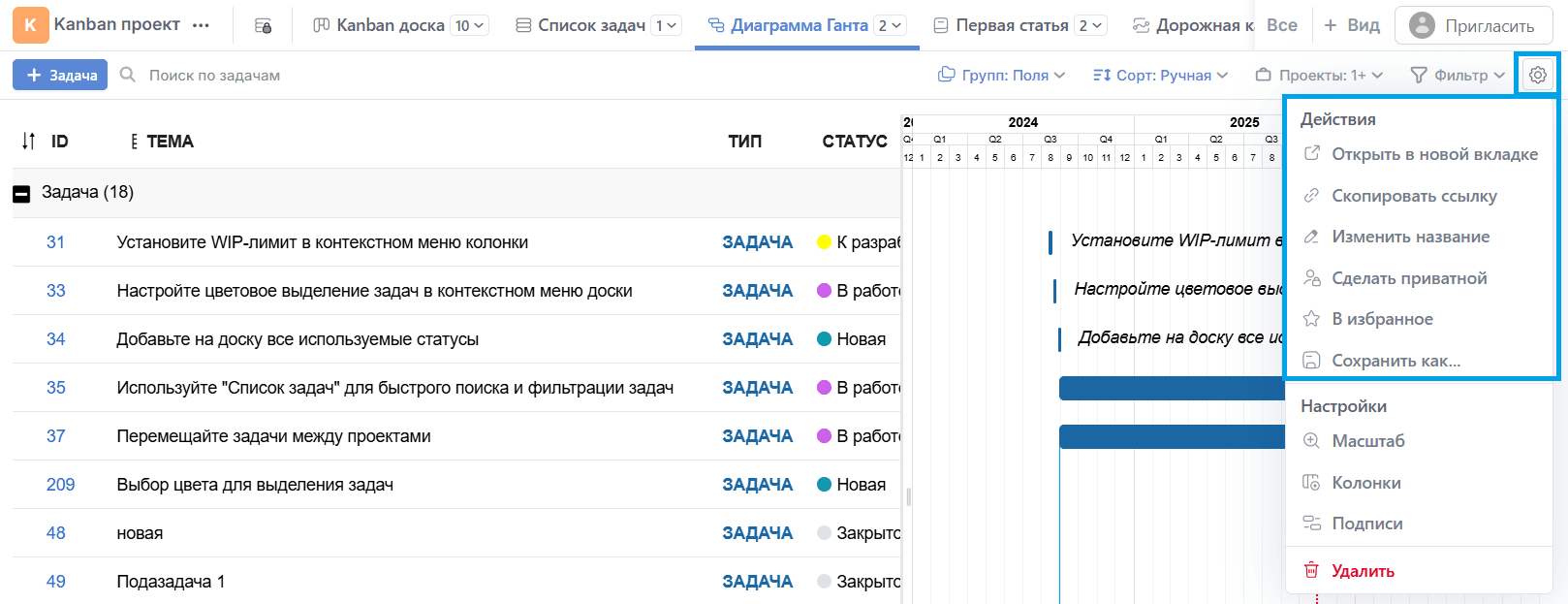Viewport: 1568px width, 604px height.
Task: Click the lock icon next to project name
Action: [263, 26]
